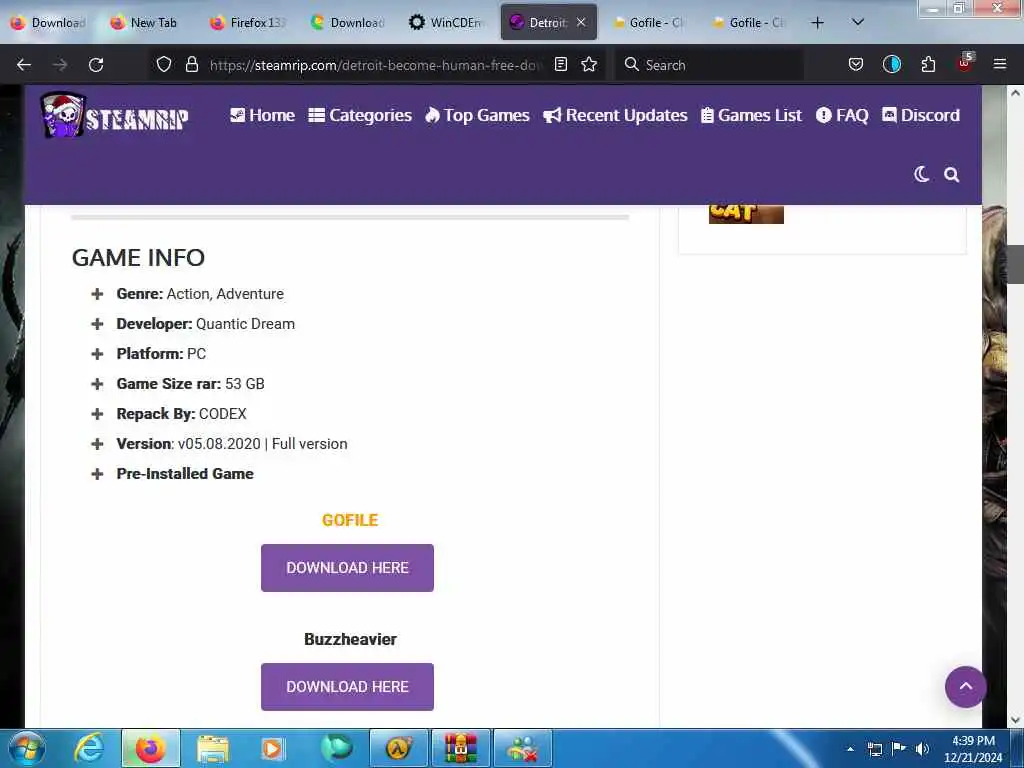Click the 'Pre-Installed Game' text
The height and width of the screenshot is (768, 1024).
click(x=185, y=474)
